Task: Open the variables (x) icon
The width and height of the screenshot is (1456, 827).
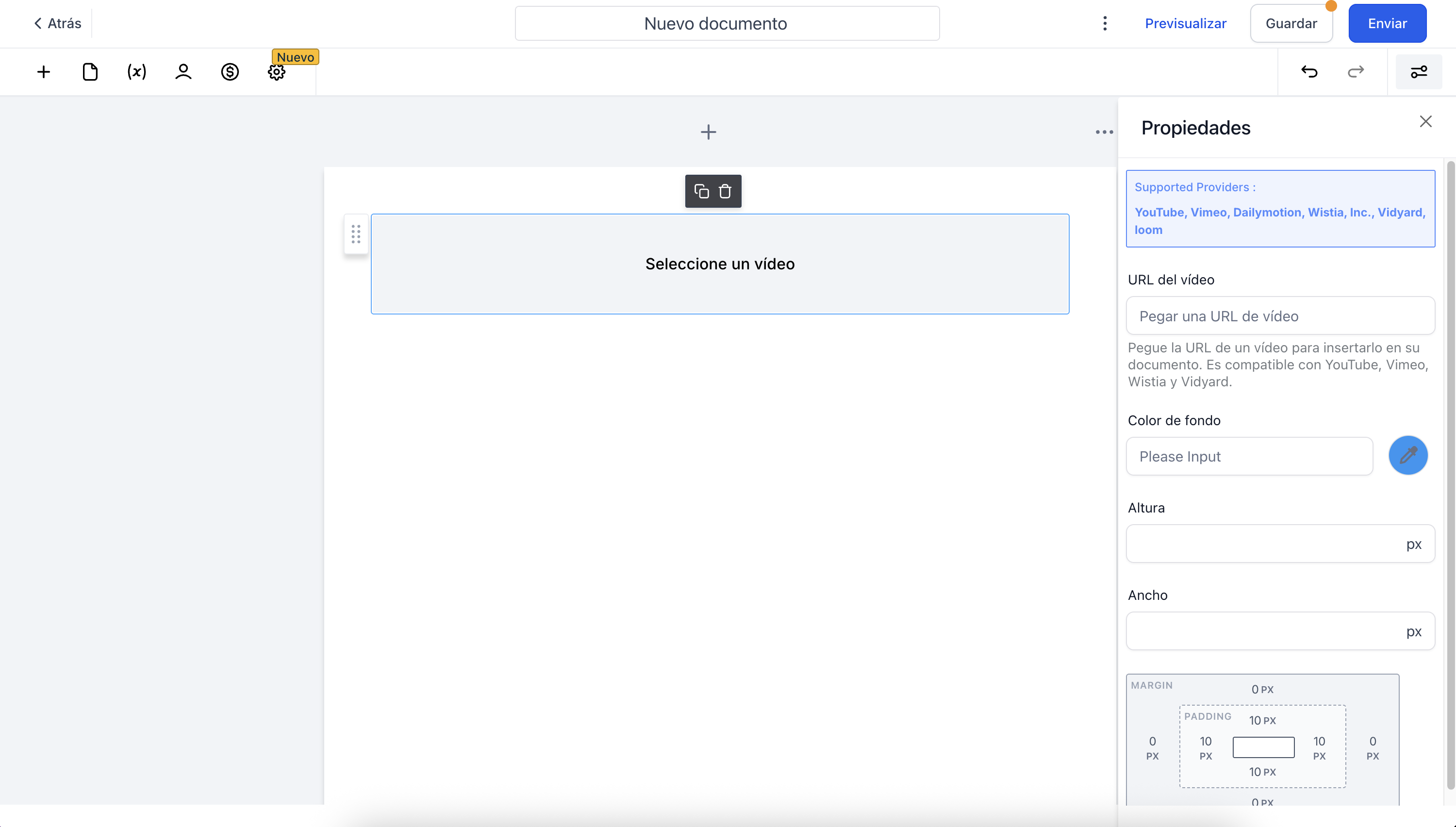Action: (137, 72)
